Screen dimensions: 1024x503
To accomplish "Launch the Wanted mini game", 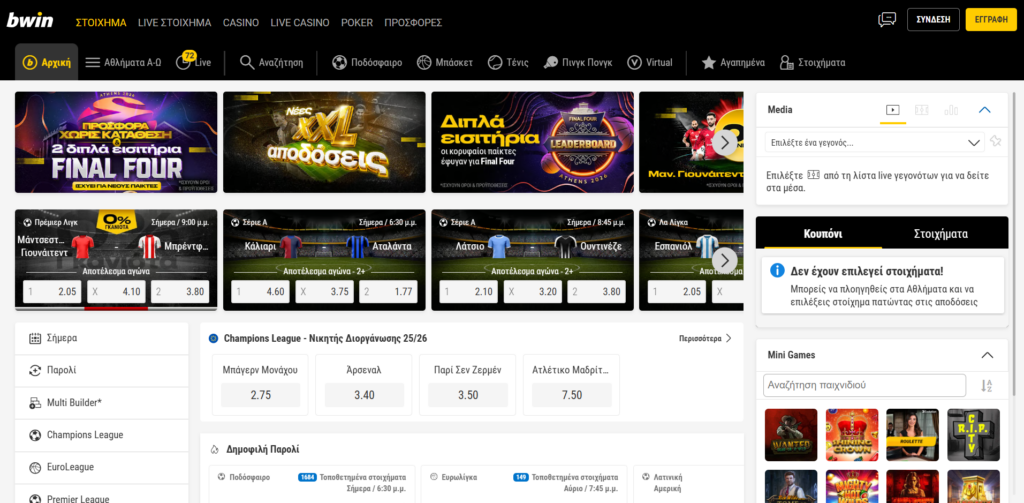I will [x=791, y=435].
